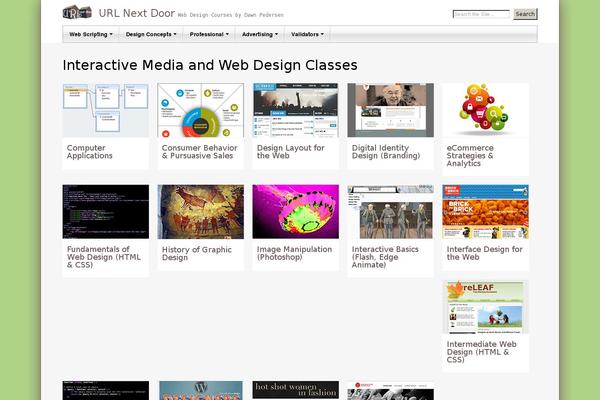Click Intermediate Web Design (HTML & CSS) title
The height and width of the screenshot is (400, 600).
pyautogui.click(x=481, y=352)
